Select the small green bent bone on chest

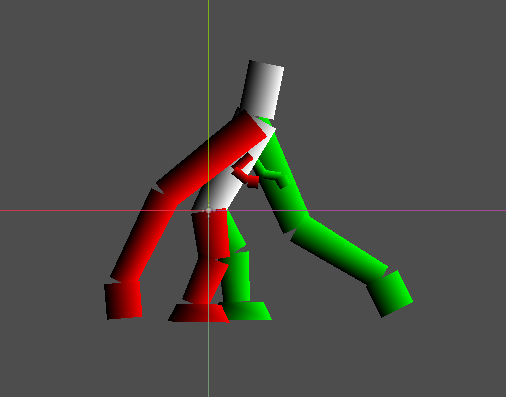tap(273, 175)
